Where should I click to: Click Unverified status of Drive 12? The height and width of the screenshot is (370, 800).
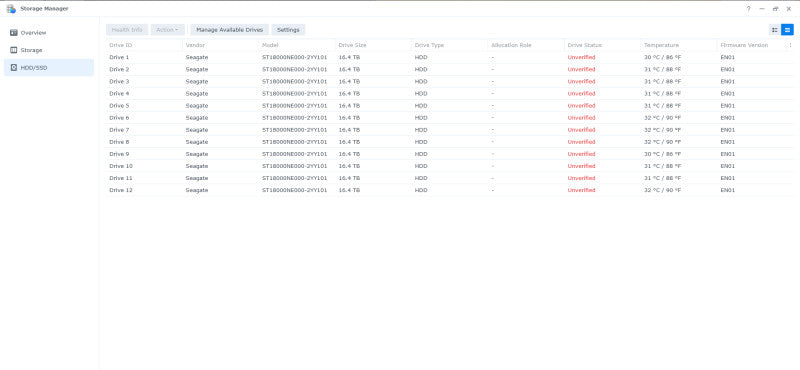pyautogui.click(x=581, y=190)
